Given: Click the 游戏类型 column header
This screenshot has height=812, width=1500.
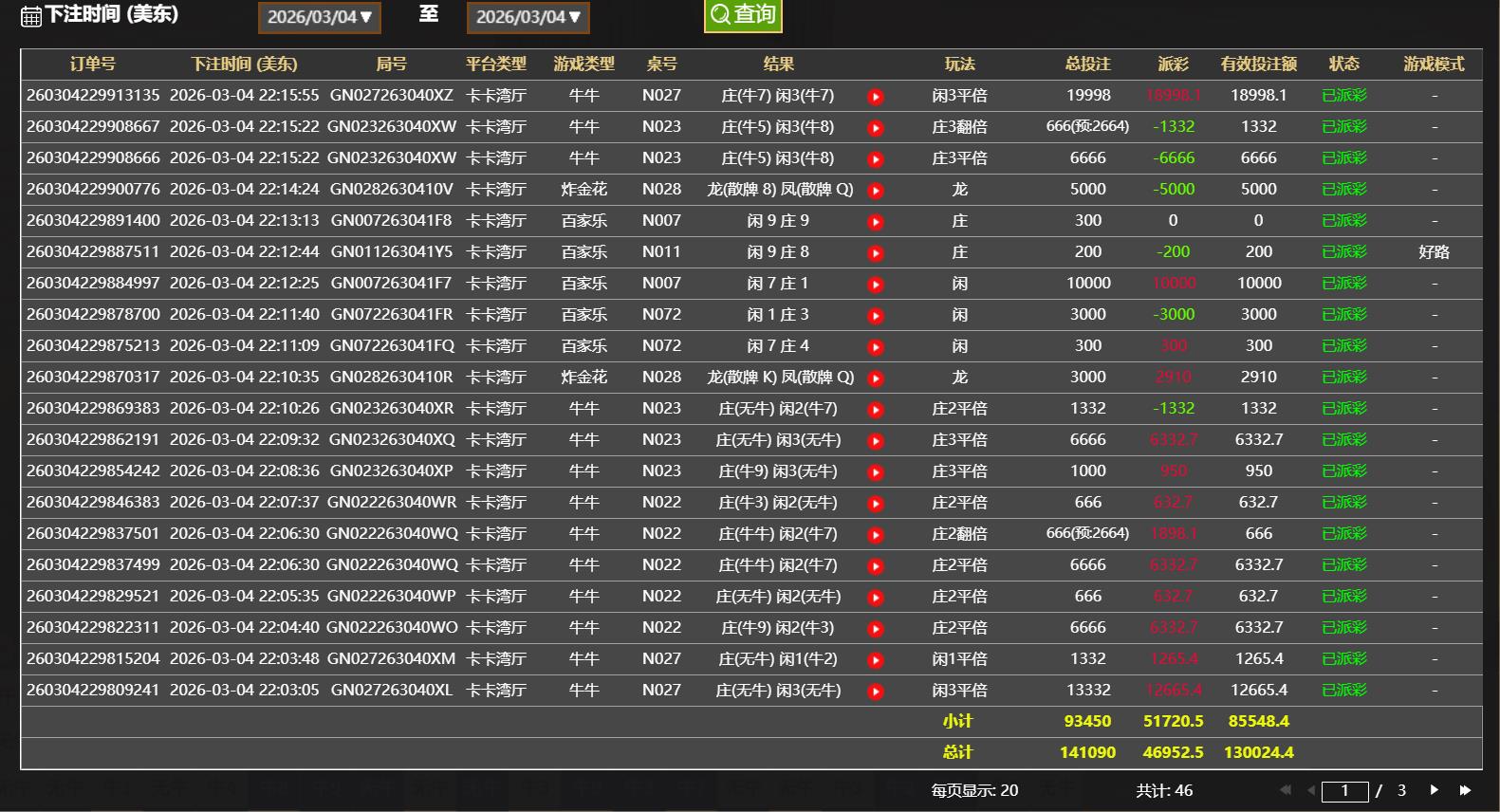Looking at the screenshot, I should tap(583, 64).
